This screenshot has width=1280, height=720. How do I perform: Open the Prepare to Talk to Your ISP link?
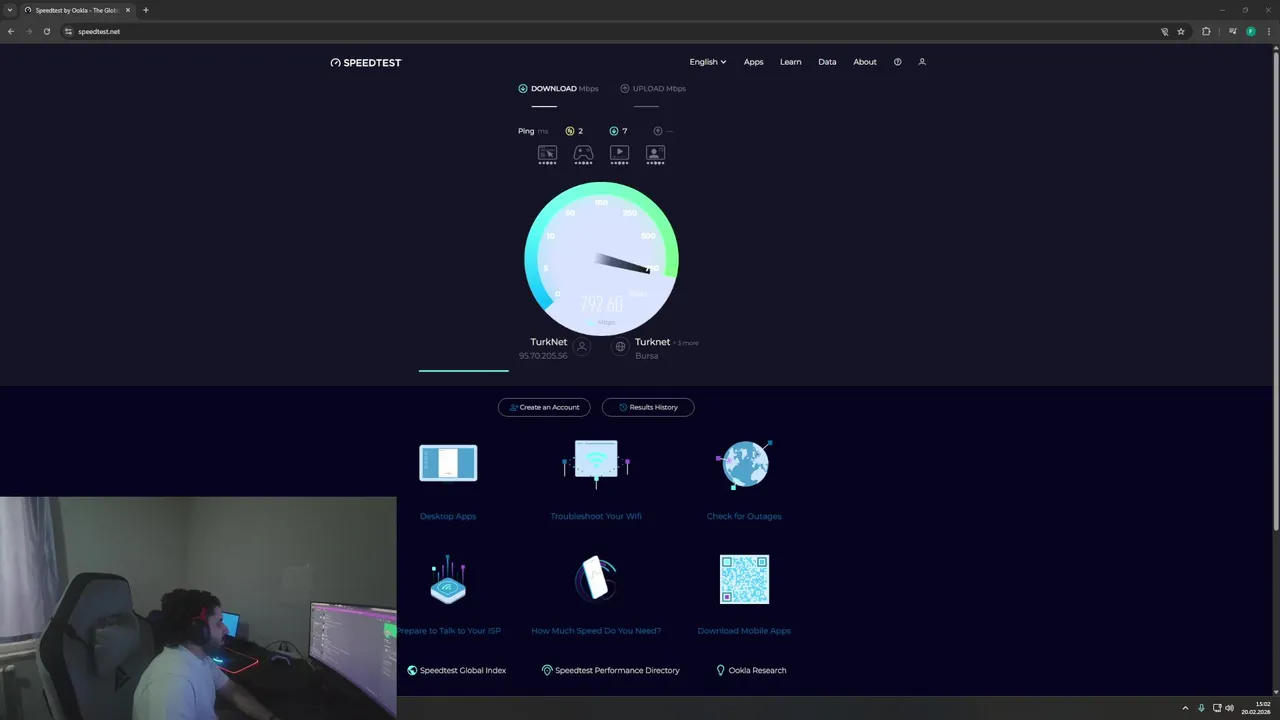tap(449, 631)
